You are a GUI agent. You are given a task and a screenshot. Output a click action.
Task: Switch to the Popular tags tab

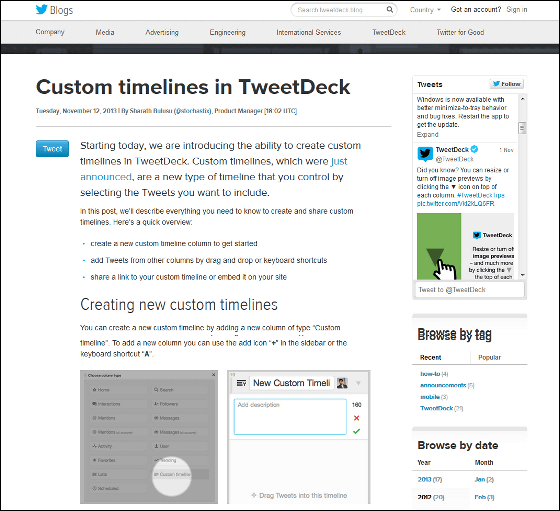(x=489, y=357)
